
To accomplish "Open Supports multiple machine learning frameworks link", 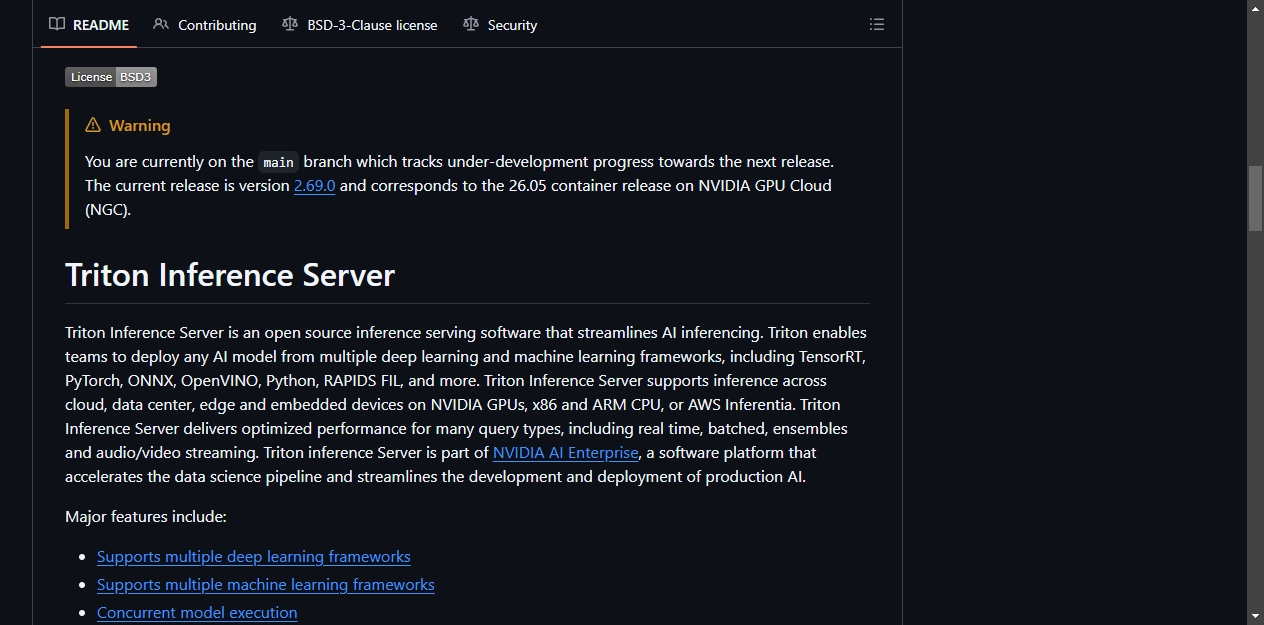I will pos(266,584).
